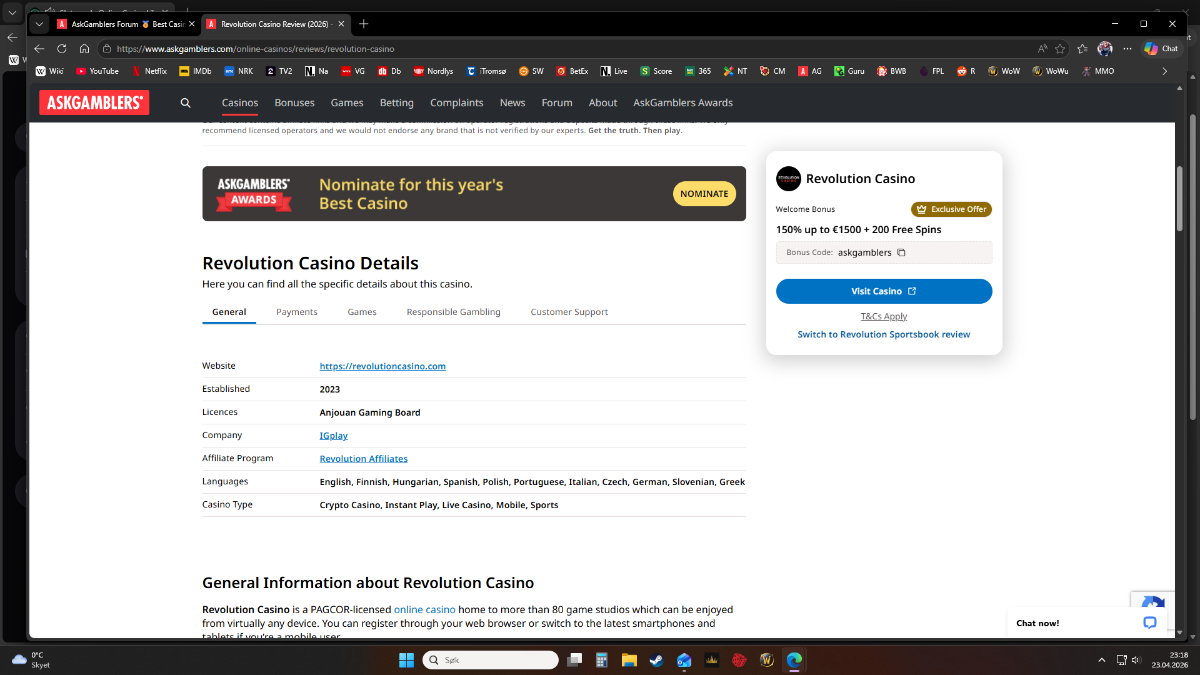
Task: Open the Chat now widget icon
Action: click(1149, 622)
